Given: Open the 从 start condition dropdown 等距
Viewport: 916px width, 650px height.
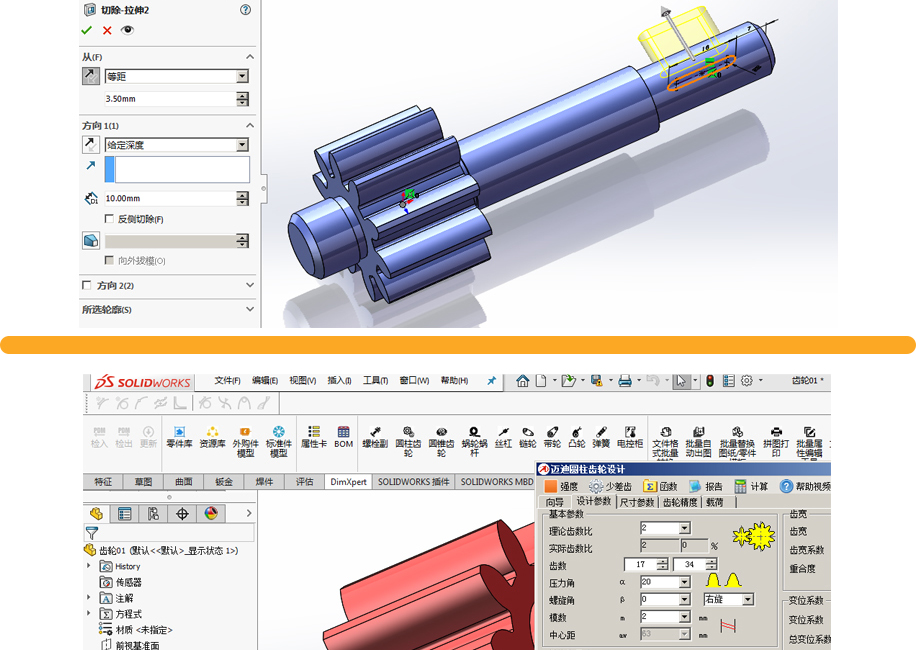Looking at the screenshot, I should [243, 76].
